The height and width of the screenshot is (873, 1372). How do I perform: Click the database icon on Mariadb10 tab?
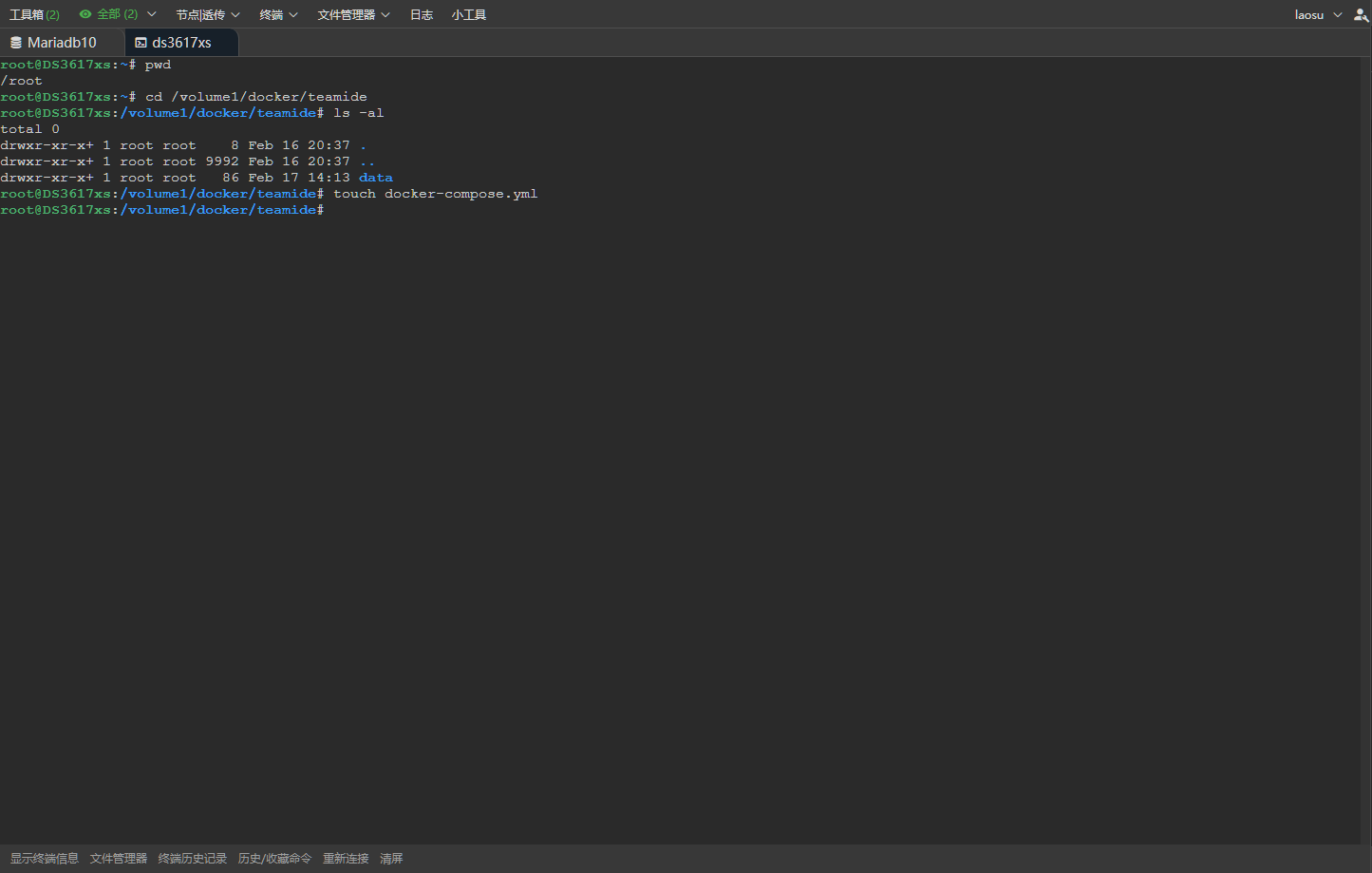click(x=13, y=42)
